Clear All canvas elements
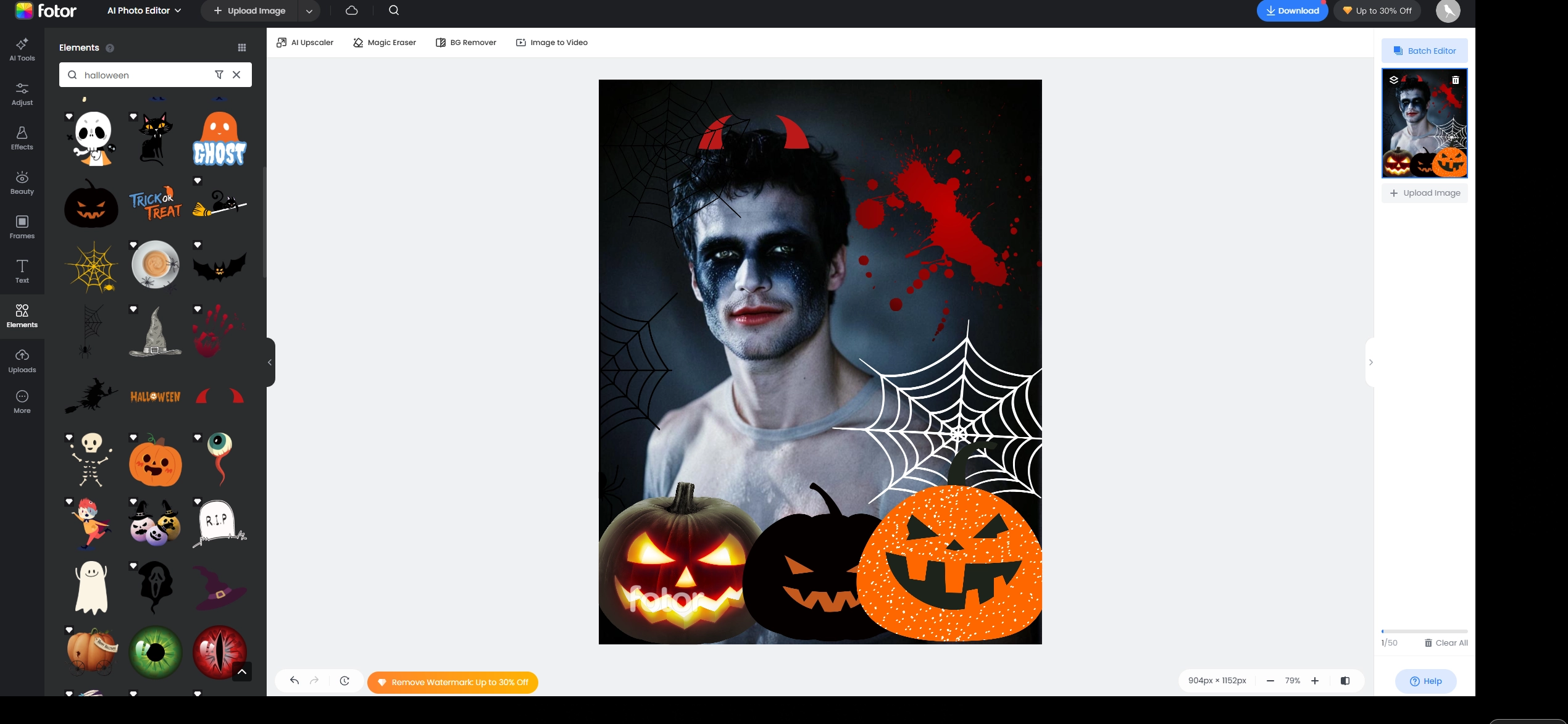Screen dimensions: 1568x724 1446,643
